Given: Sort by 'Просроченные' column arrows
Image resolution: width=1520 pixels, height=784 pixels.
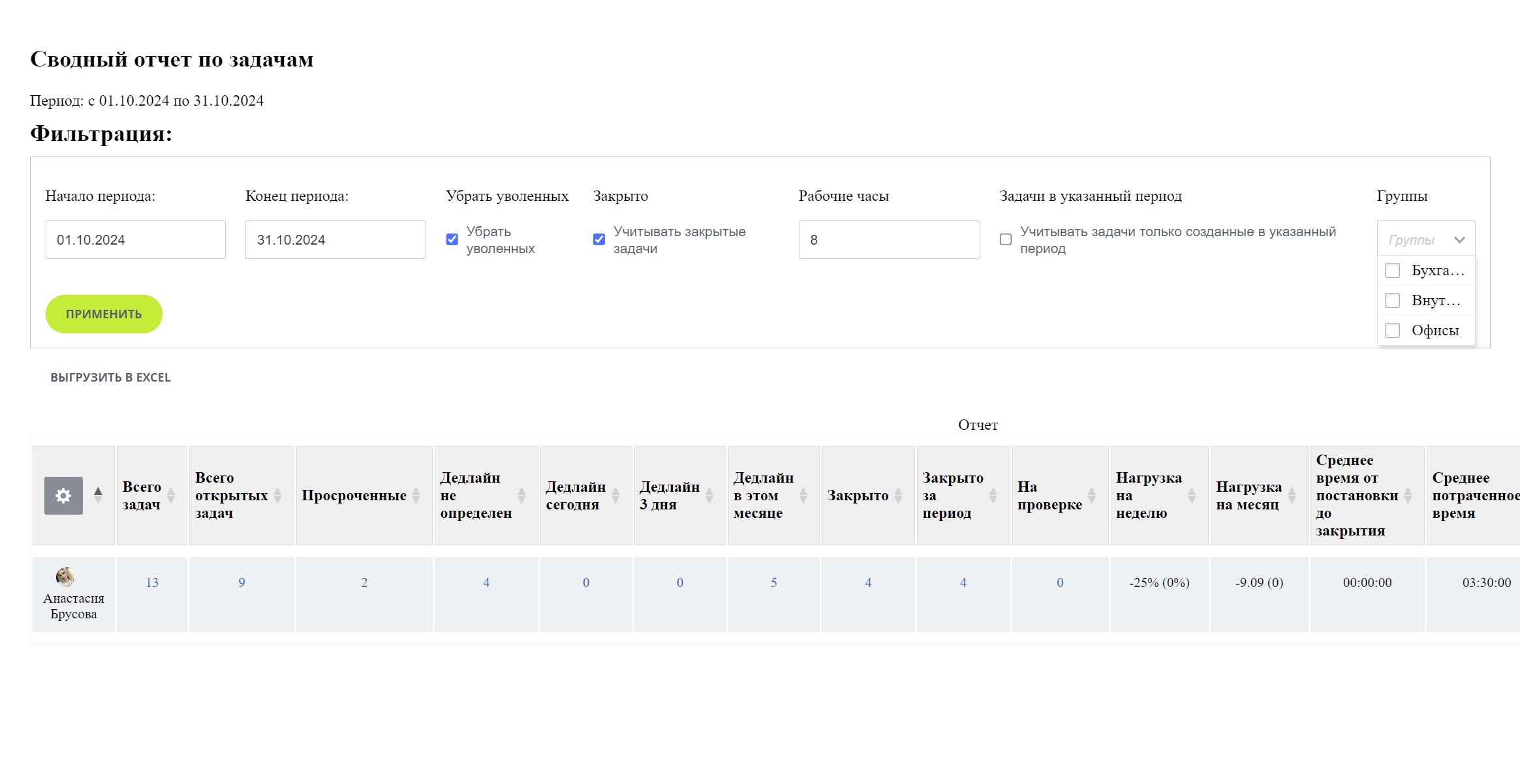Looking at the screenshot, I should tap(416, 496).
